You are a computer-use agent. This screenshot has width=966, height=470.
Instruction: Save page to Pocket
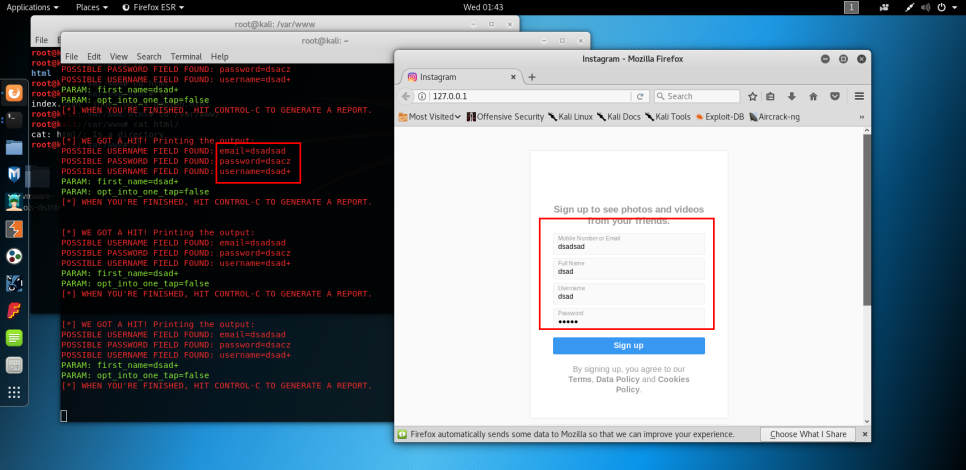[x=835, y=97]
